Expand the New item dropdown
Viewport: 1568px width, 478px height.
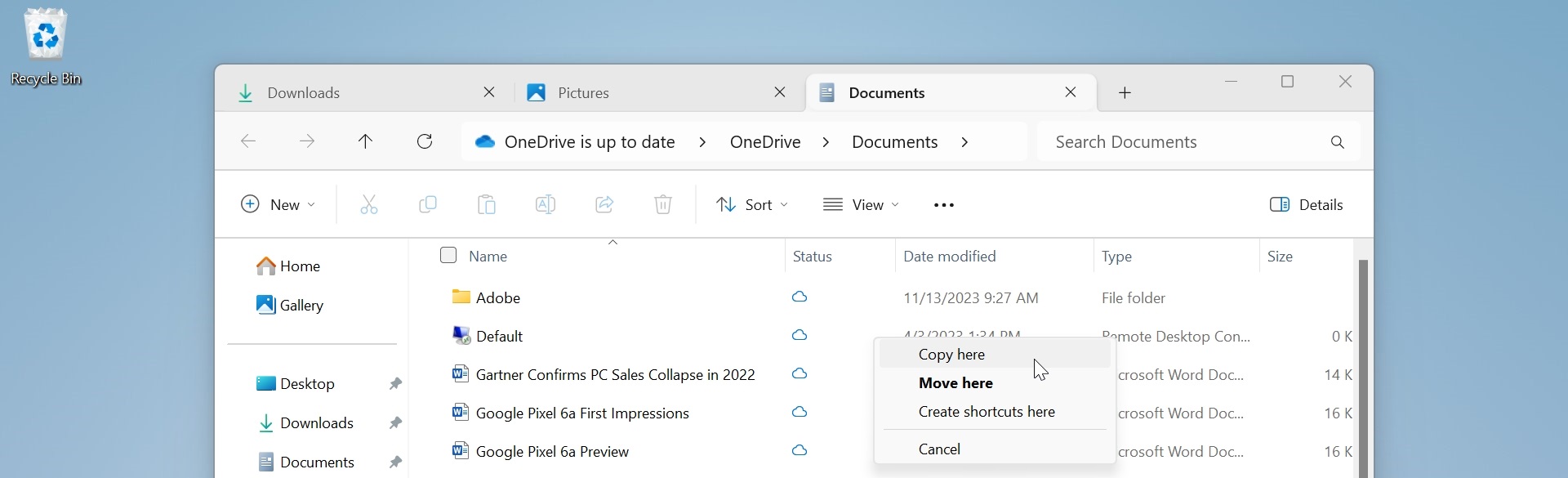pos(278,204)
